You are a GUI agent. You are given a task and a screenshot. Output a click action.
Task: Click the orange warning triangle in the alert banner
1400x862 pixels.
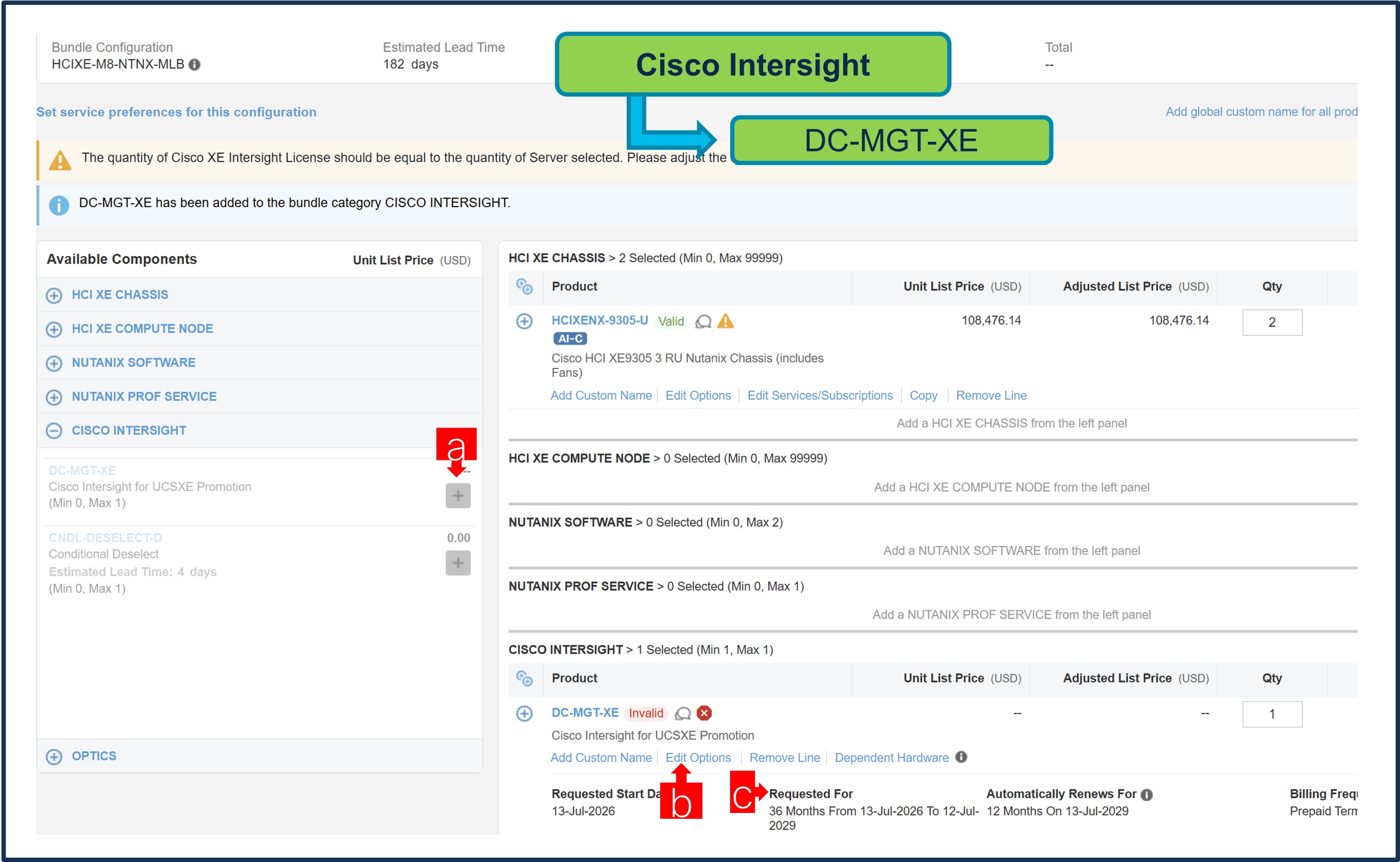click(60, 160)
